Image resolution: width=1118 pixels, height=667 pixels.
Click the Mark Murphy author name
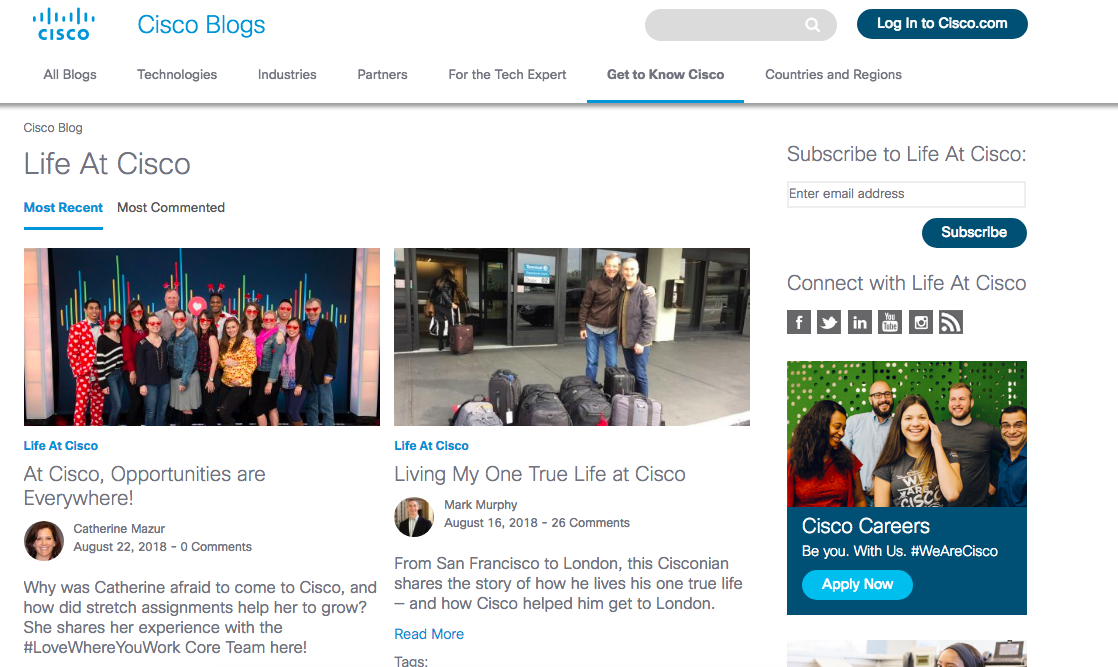[x=481, y=504]
